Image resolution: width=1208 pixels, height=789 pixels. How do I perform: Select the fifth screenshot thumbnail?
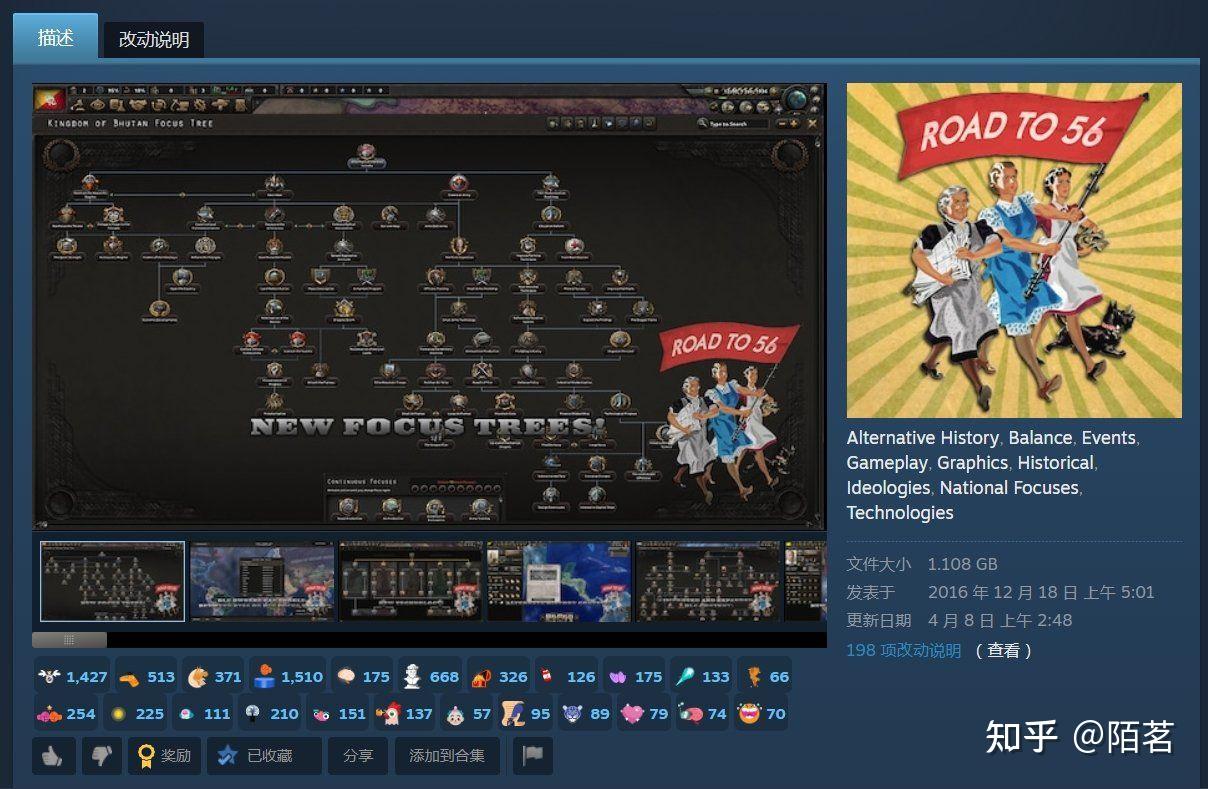(x=708, y=582)
